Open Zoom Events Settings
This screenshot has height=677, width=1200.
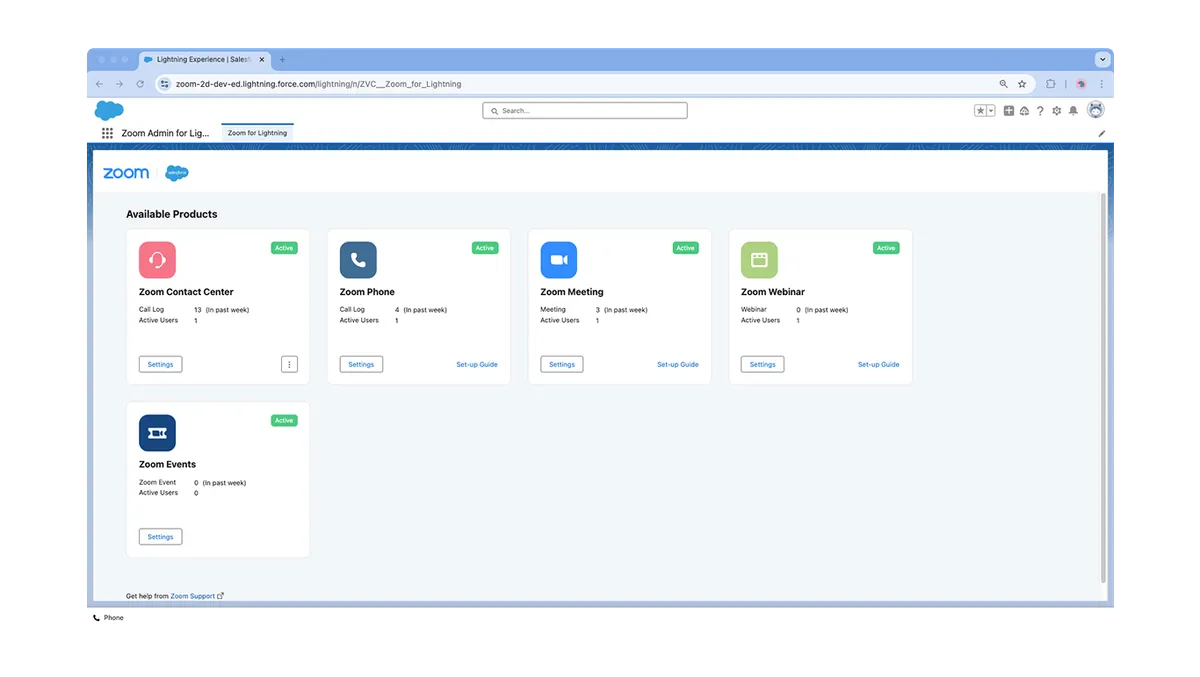pyautogui.click(x=160, y=537)
